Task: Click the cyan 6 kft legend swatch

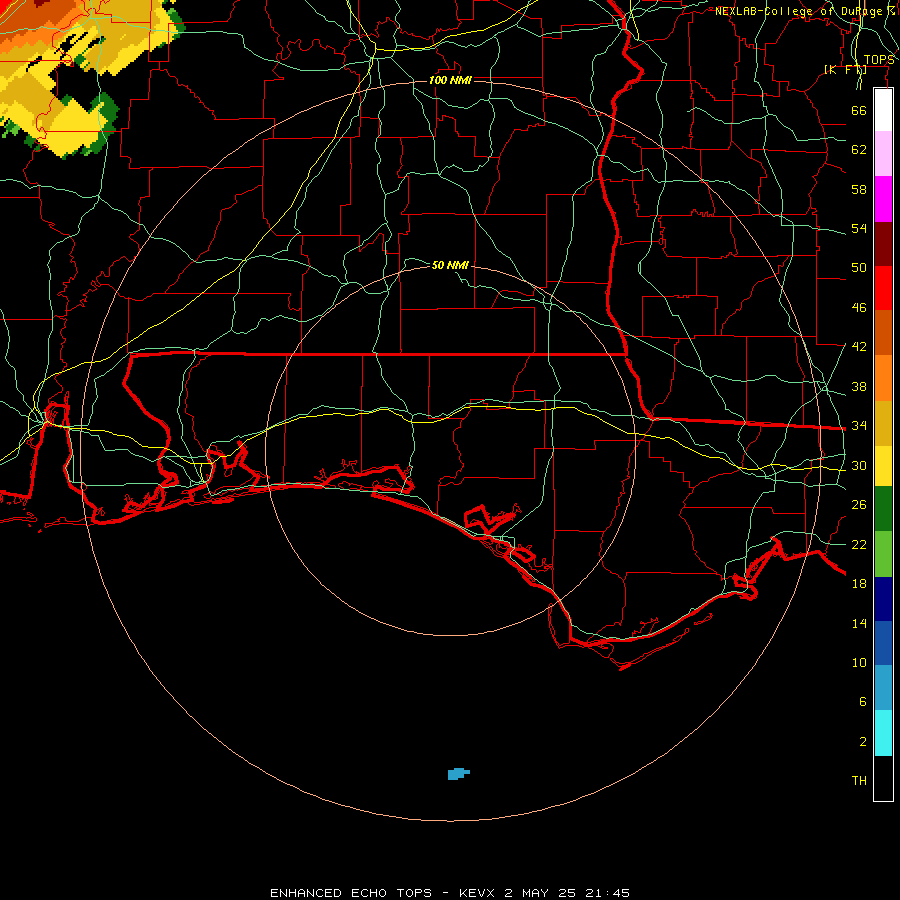Action: pyautogui.click(x=883, y=733)
